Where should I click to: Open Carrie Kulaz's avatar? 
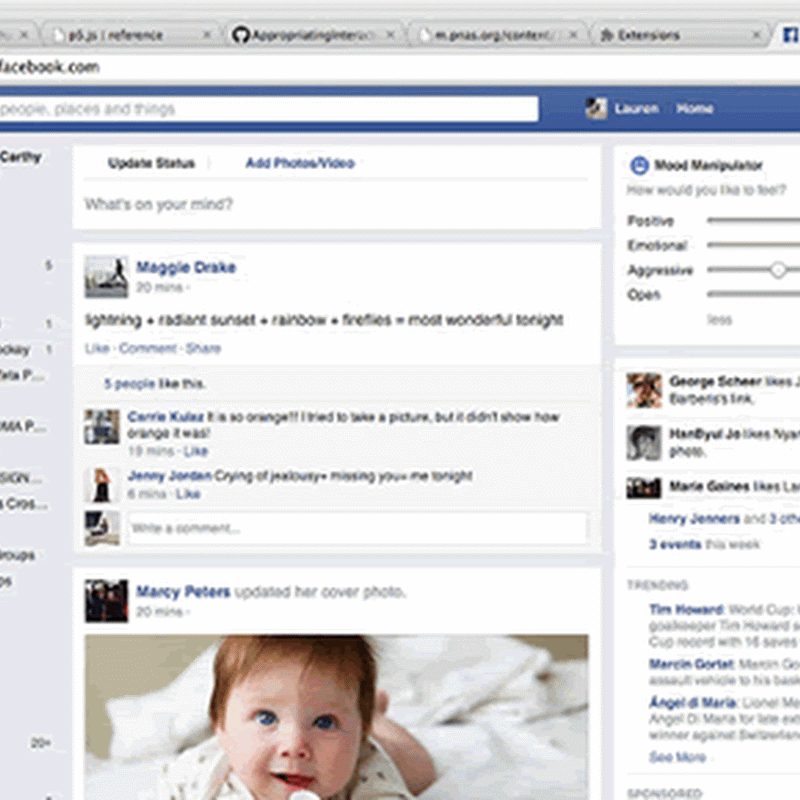pos(102,427)
